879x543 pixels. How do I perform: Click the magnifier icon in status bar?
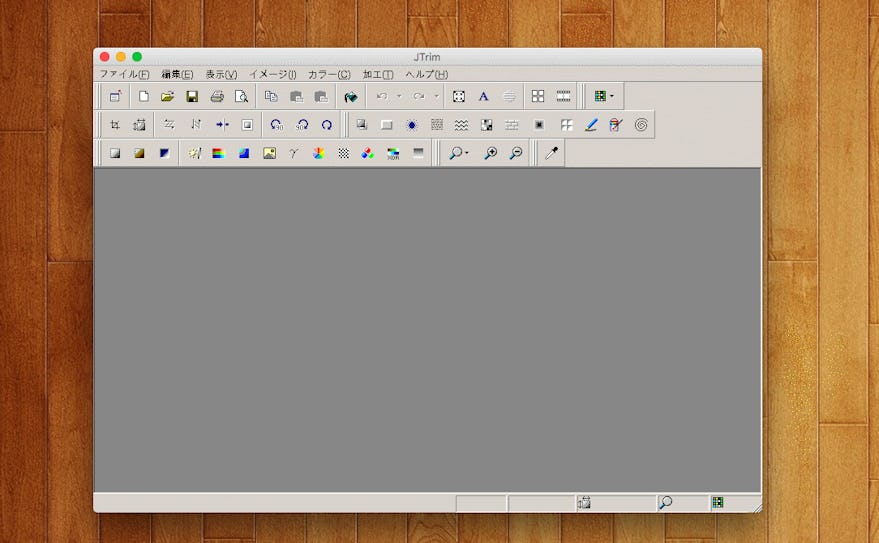665,503
